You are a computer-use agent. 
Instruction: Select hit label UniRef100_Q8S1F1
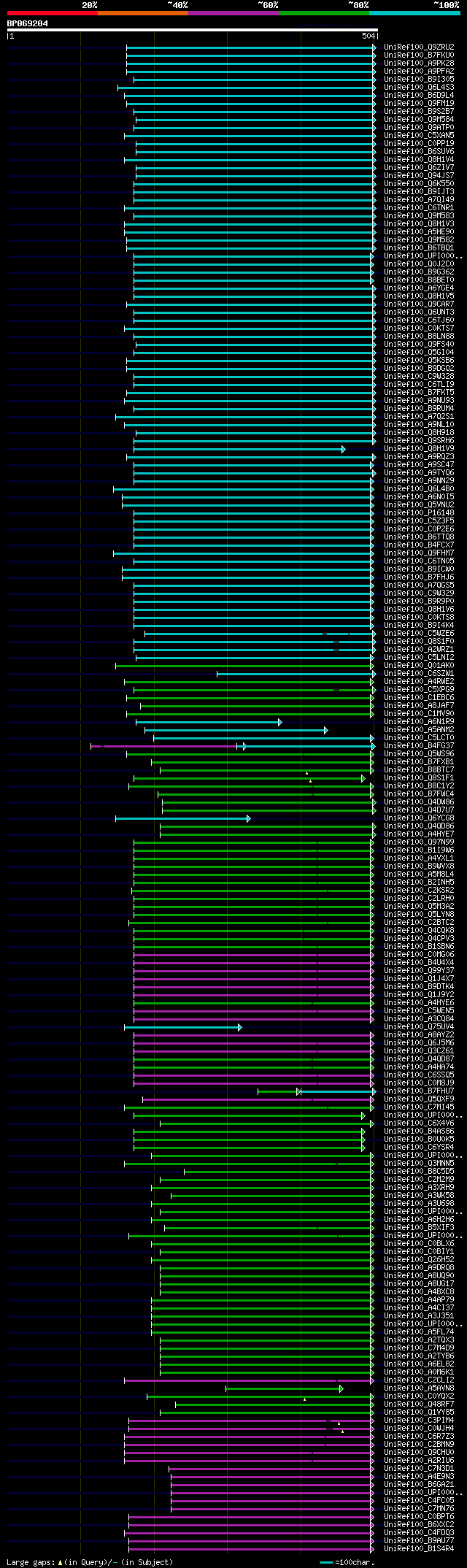click(x=419, y=777)
